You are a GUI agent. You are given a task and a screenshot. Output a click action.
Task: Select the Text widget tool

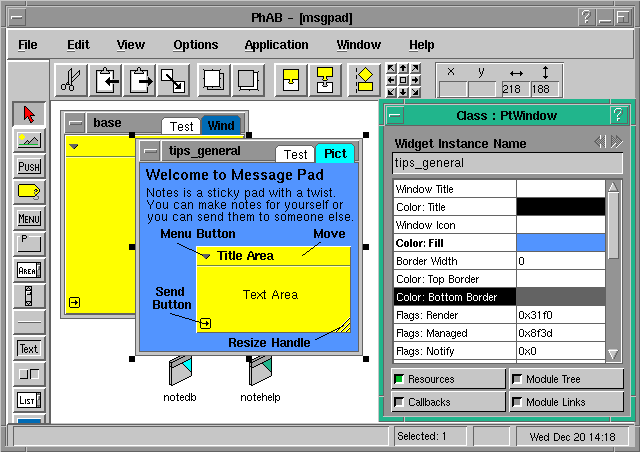click(29, 348)
